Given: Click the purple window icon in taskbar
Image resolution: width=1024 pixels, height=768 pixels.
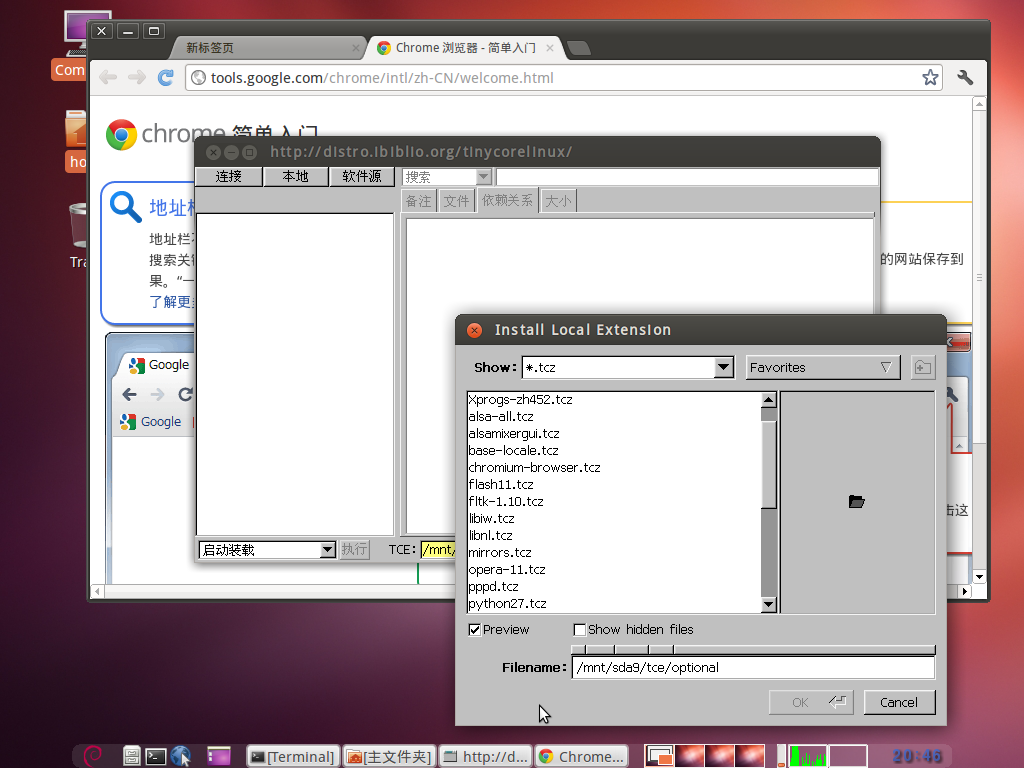Looking at the screenshot, I should point(219,756).
